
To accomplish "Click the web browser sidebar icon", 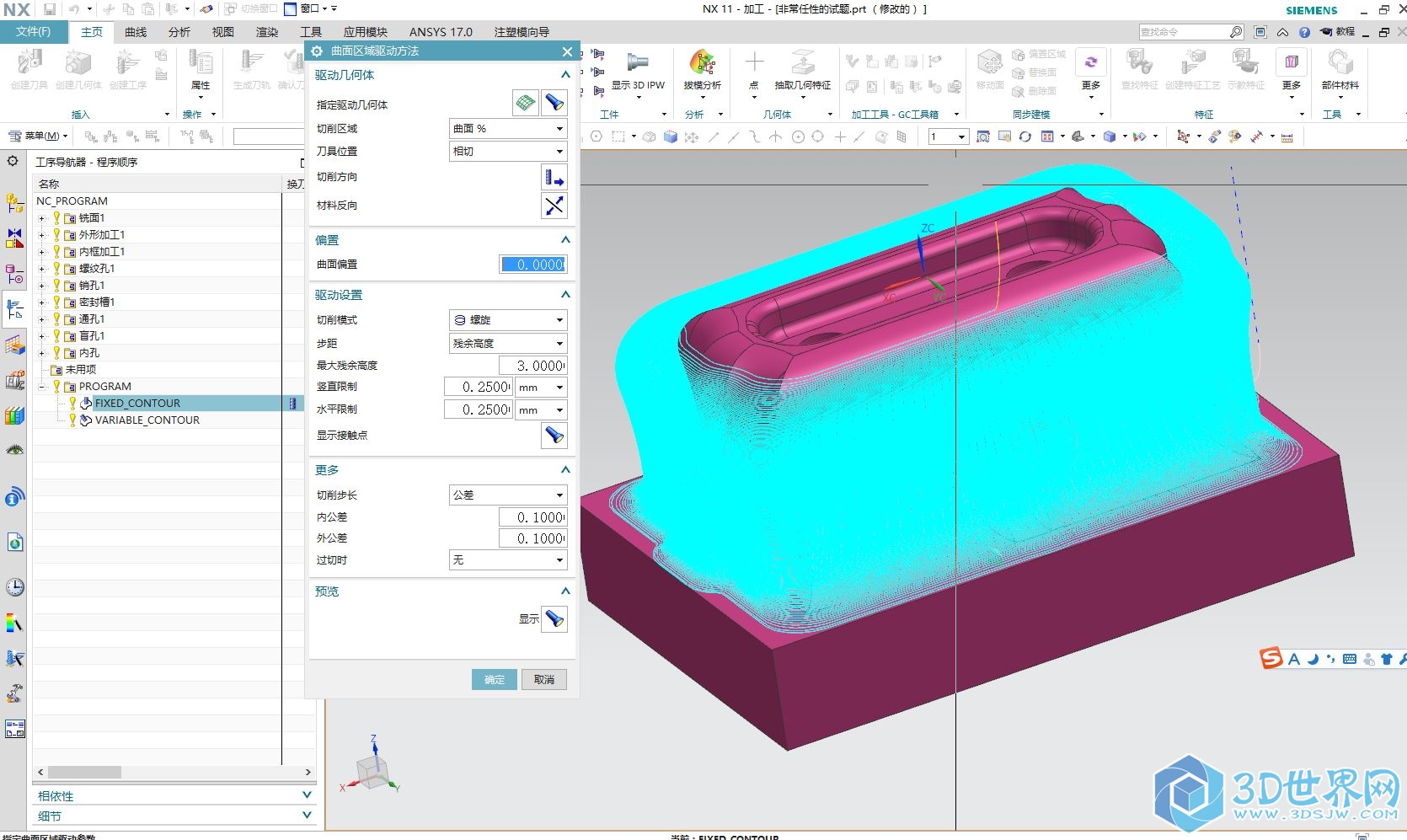I will 14,542.
